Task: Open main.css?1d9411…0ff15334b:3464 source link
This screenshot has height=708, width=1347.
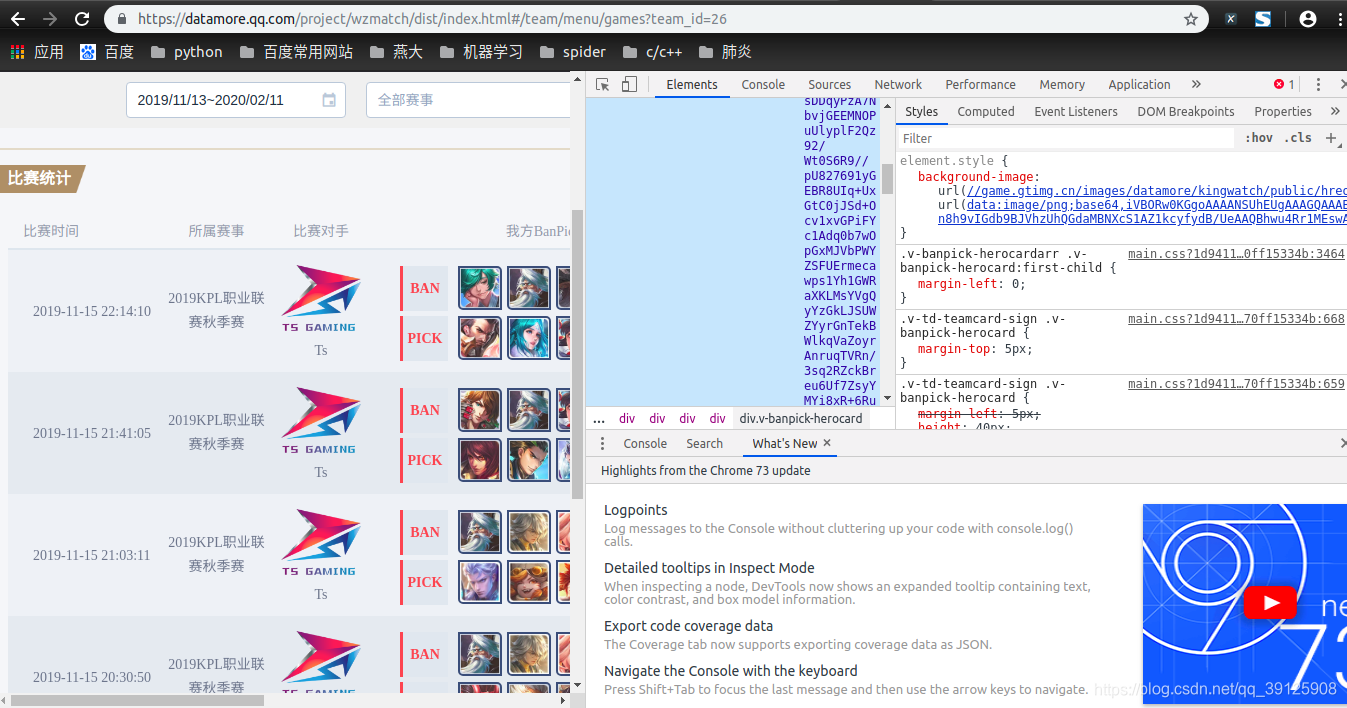Action: coord(1236,254)
